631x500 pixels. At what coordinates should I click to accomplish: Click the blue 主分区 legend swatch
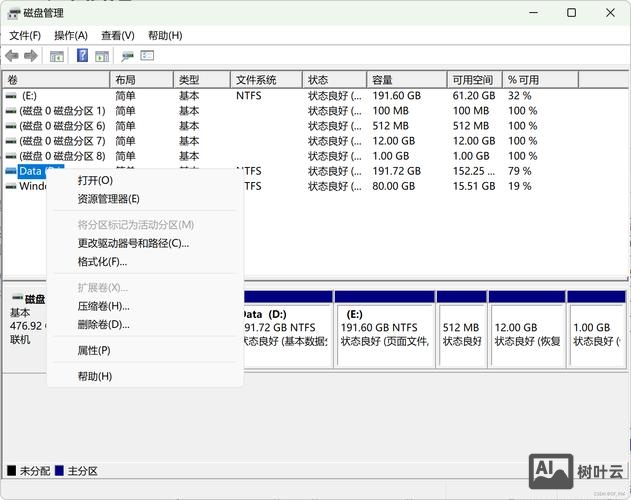click(x=59, y=470)
